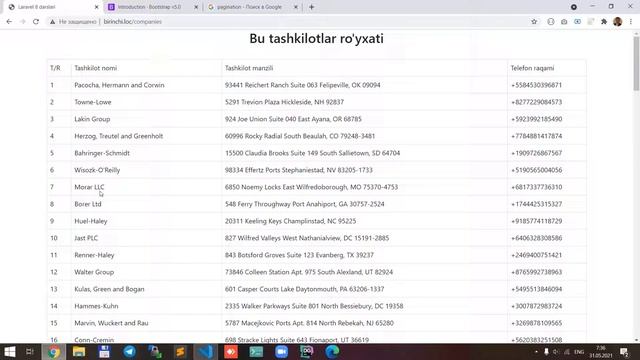Click the blue screen-recorder extension icon
Image resolution: width=640 pixels, height=360 pixels.
[x=577, y=22]
